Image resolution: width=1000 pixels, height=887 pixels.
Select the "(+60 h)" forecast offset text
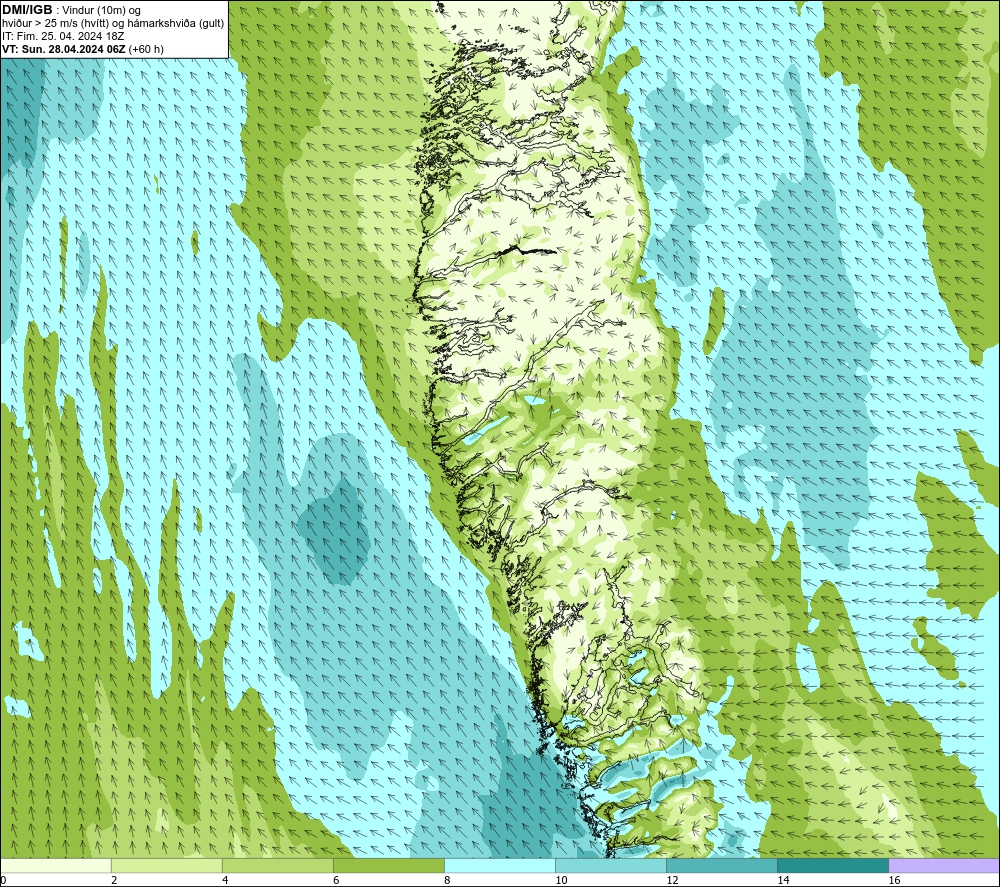click(146, 49)
